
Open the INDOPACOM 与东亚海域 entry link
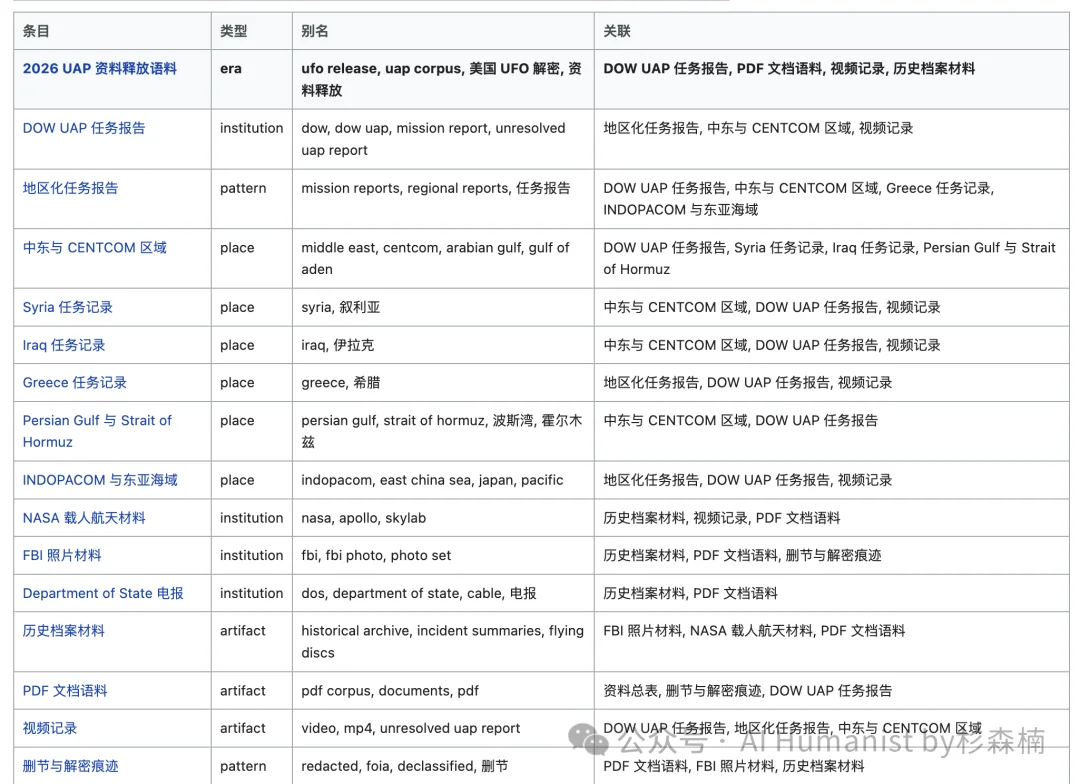100,480
